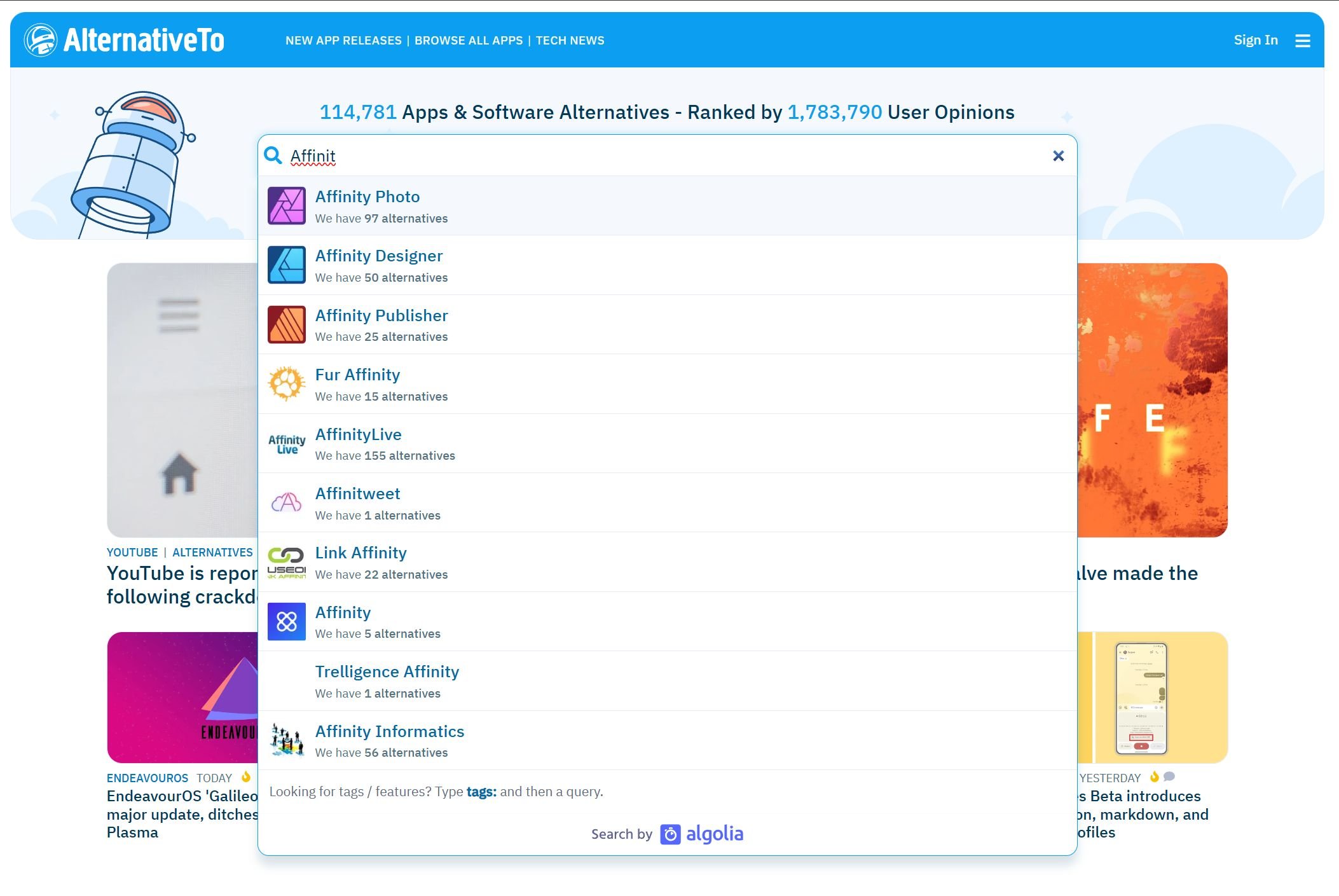Open BROWSE ALL APPS menu
This screenshot has width=1339, height=896.
469,40
